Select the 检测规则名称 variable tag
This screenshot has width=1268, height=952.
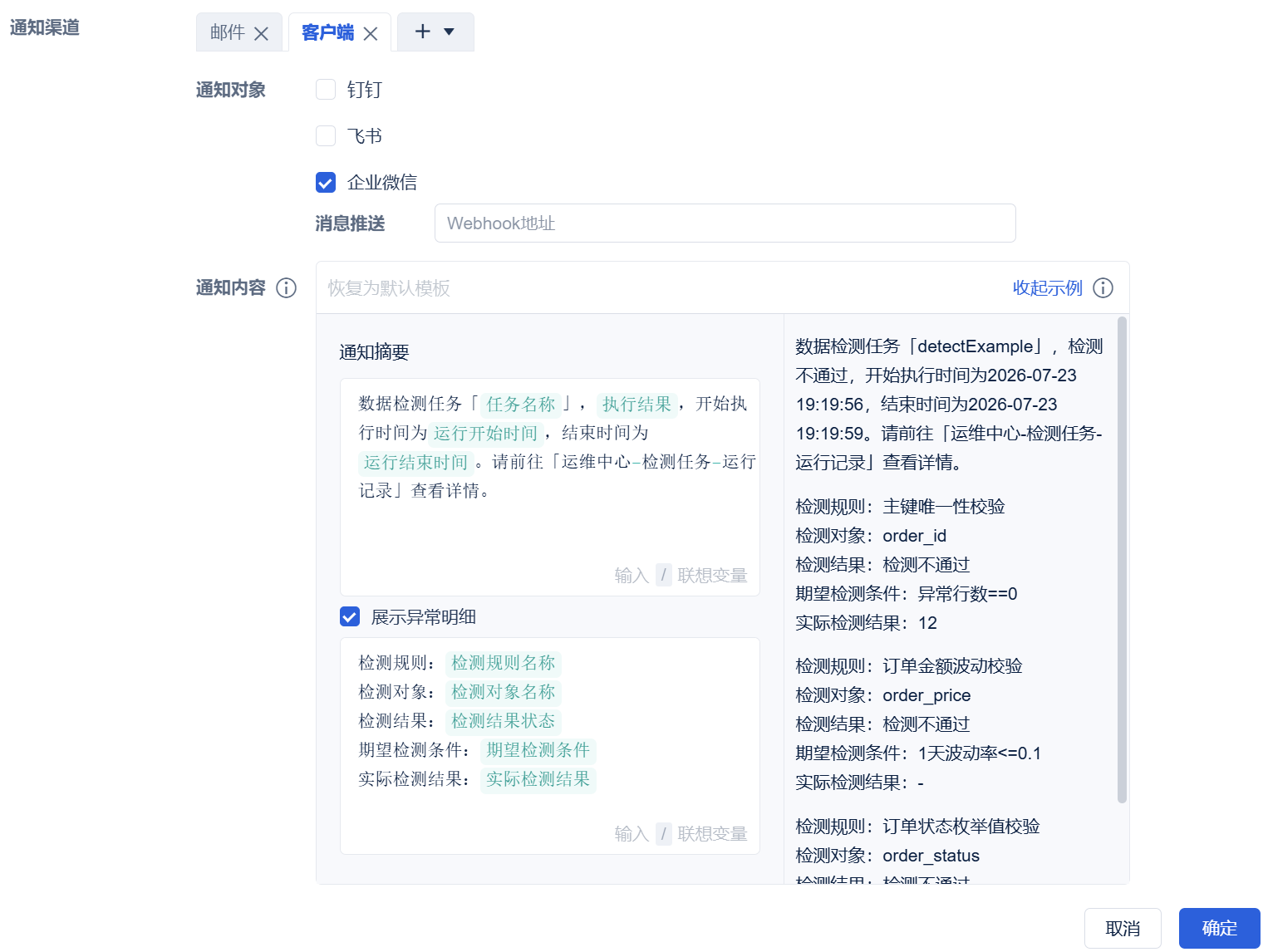tap(504, 663)
